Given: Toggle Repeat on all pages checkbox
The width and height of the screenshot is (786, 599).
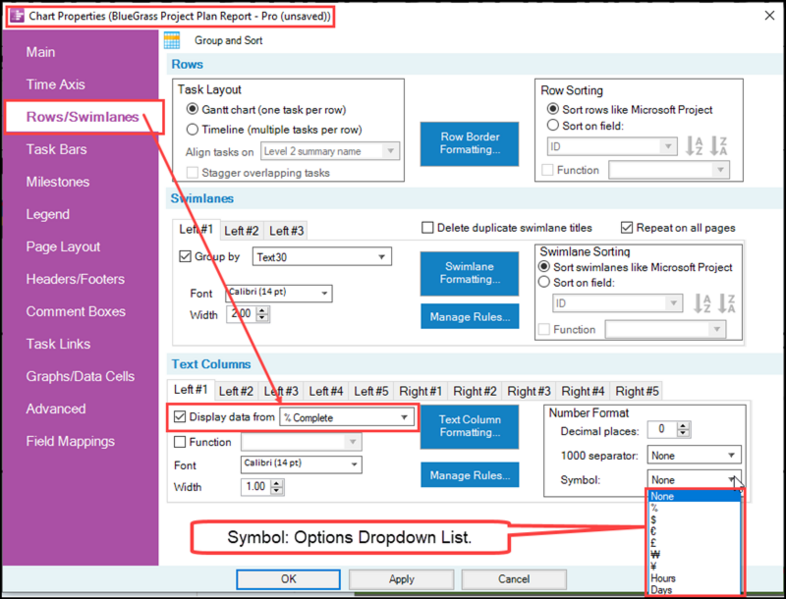Looking at the screenshot, I should (x=627, y=228).
